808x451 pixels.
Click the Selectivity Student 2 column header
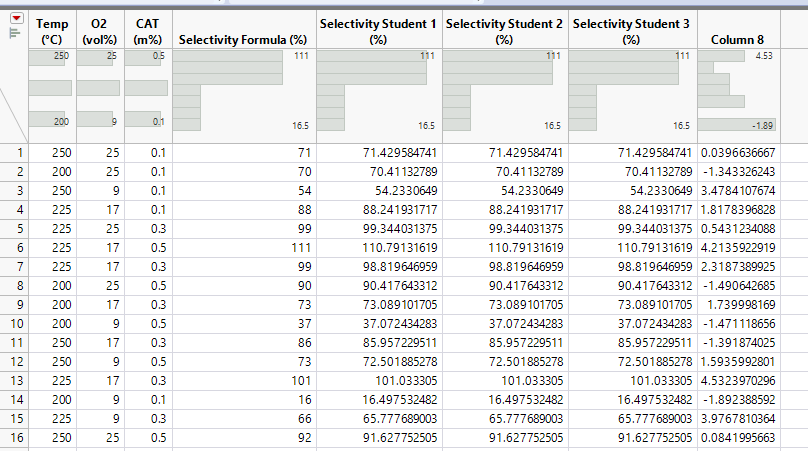[504, 30]
